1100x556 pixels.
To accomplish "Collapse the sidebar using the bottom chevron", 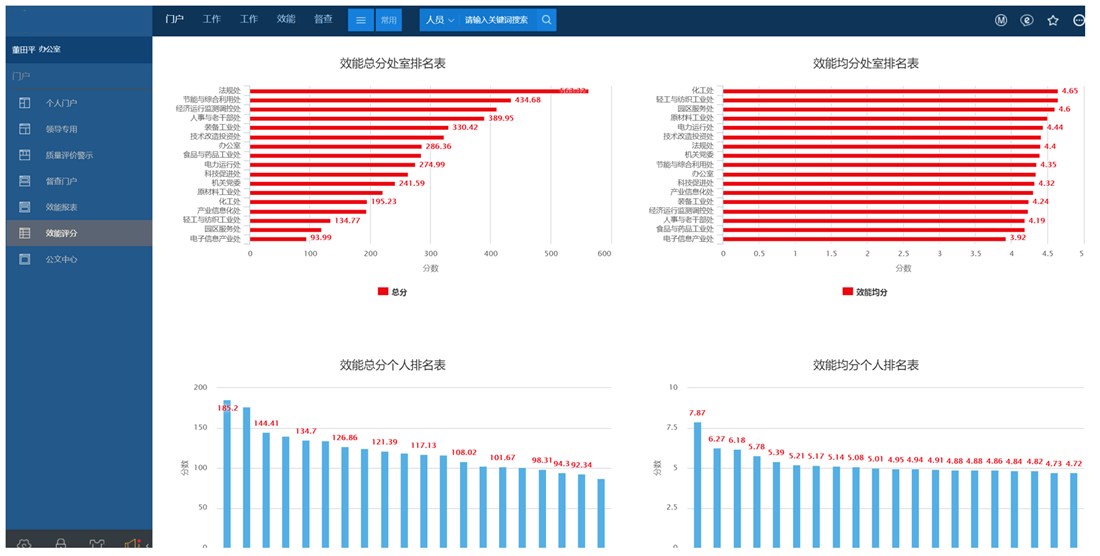I will pyautogui.click(x=148, y=545).
